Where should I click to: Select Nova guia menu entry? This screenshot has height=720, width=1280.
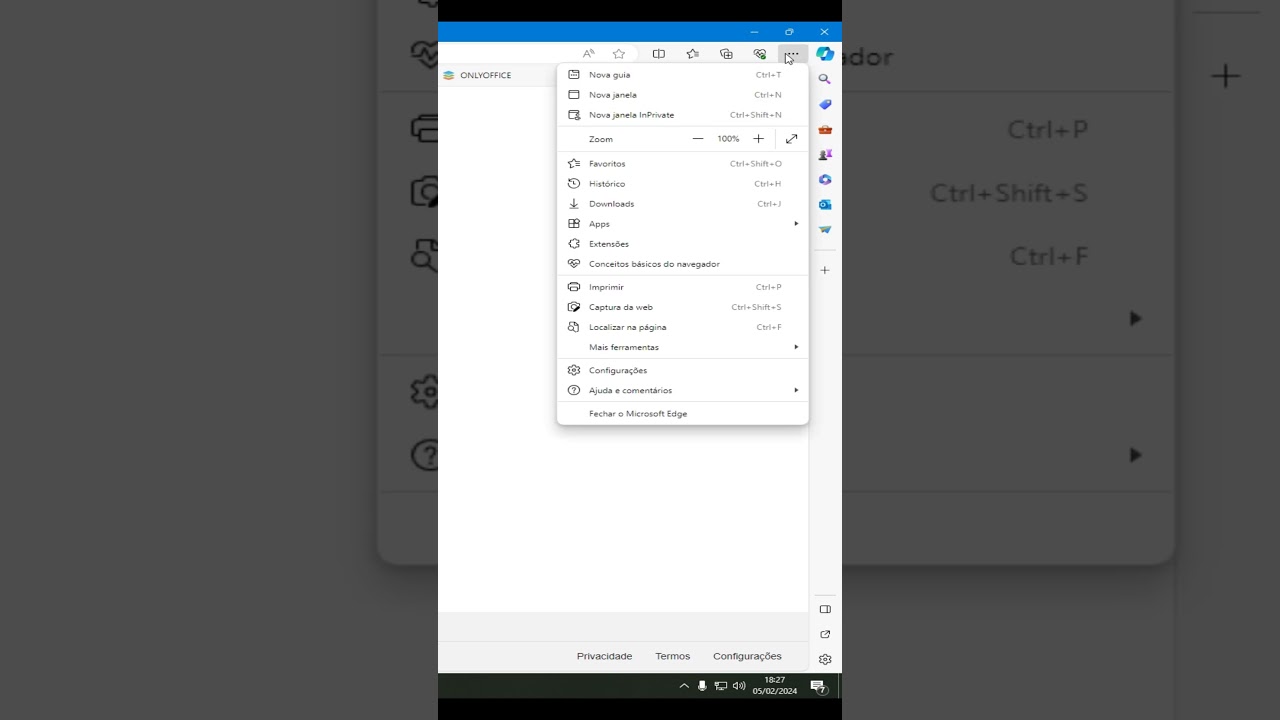point(683,75)
